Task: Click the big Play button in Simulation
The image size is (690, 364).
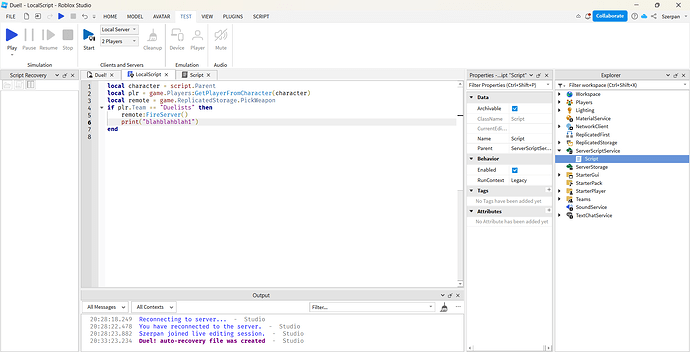Action: coord(12,35)
